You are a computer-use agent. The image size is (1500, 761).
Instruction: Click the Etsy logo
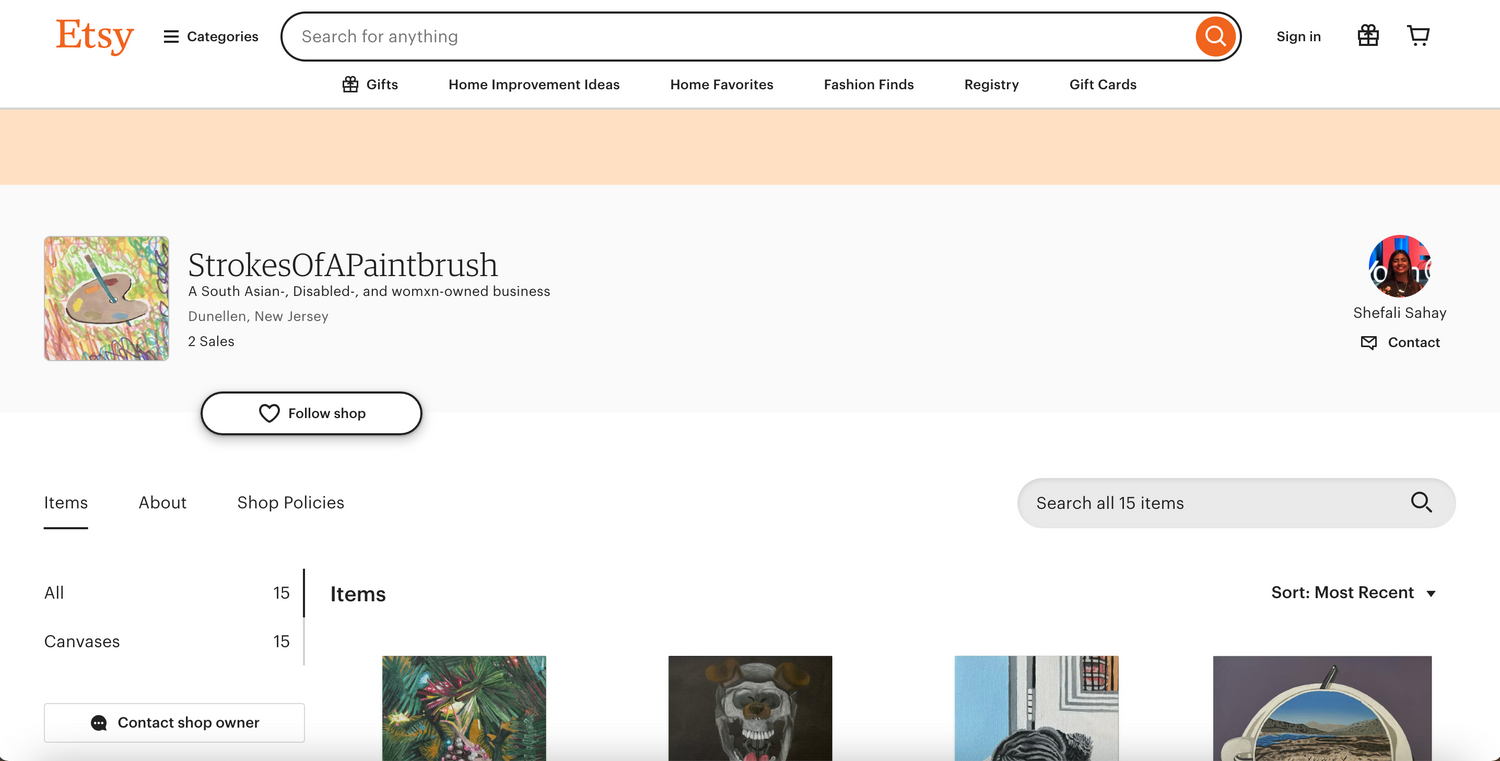95,37
